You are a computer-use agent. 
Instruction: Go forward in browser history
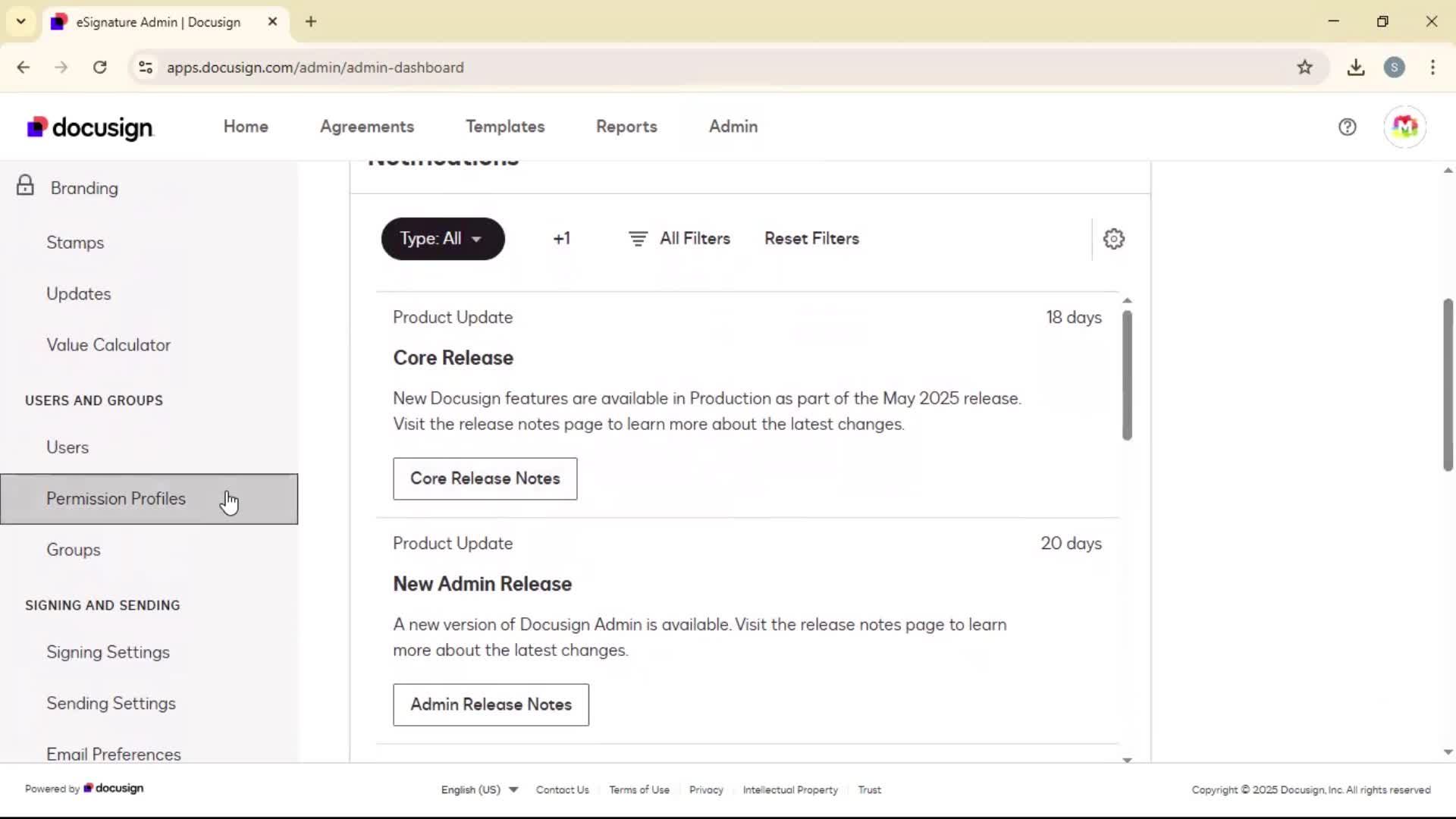[61, 67]
